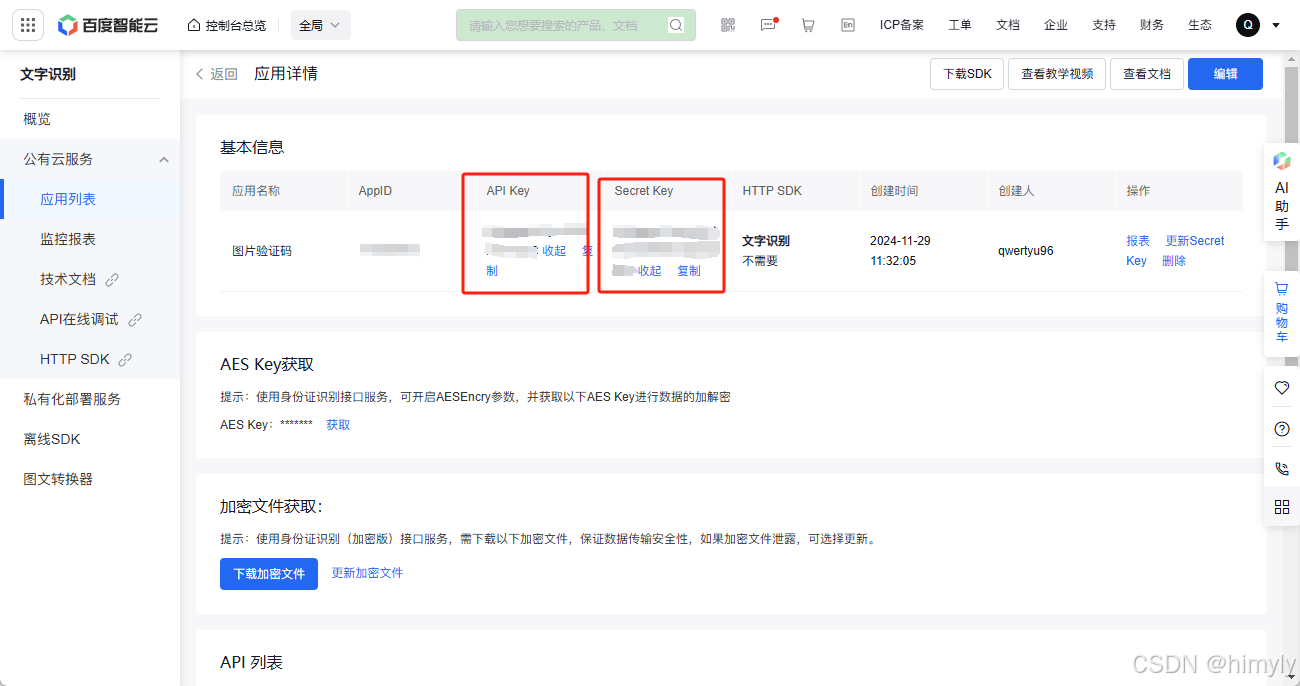Open 支持 in top navigation

pos(1104,25)
